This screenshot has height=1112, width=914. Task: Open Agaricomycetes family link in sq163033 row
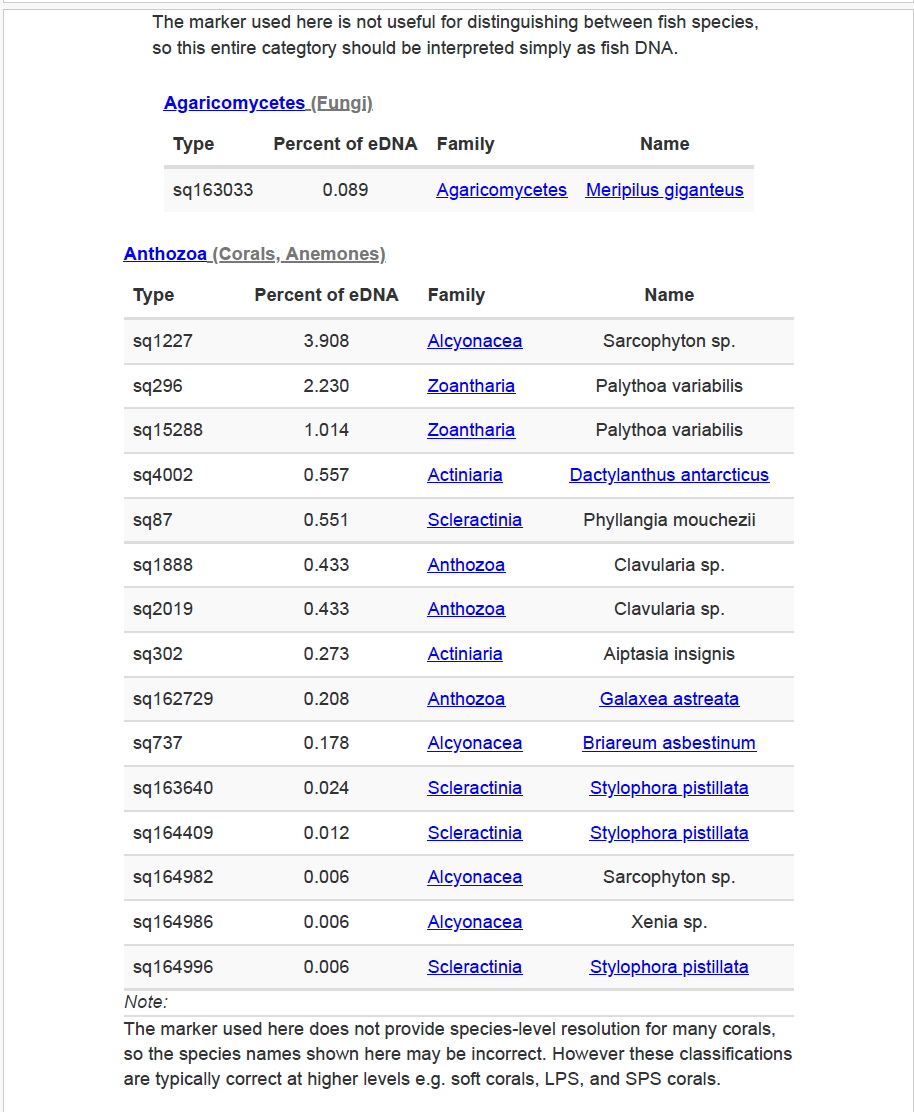[x=501, y=190]
